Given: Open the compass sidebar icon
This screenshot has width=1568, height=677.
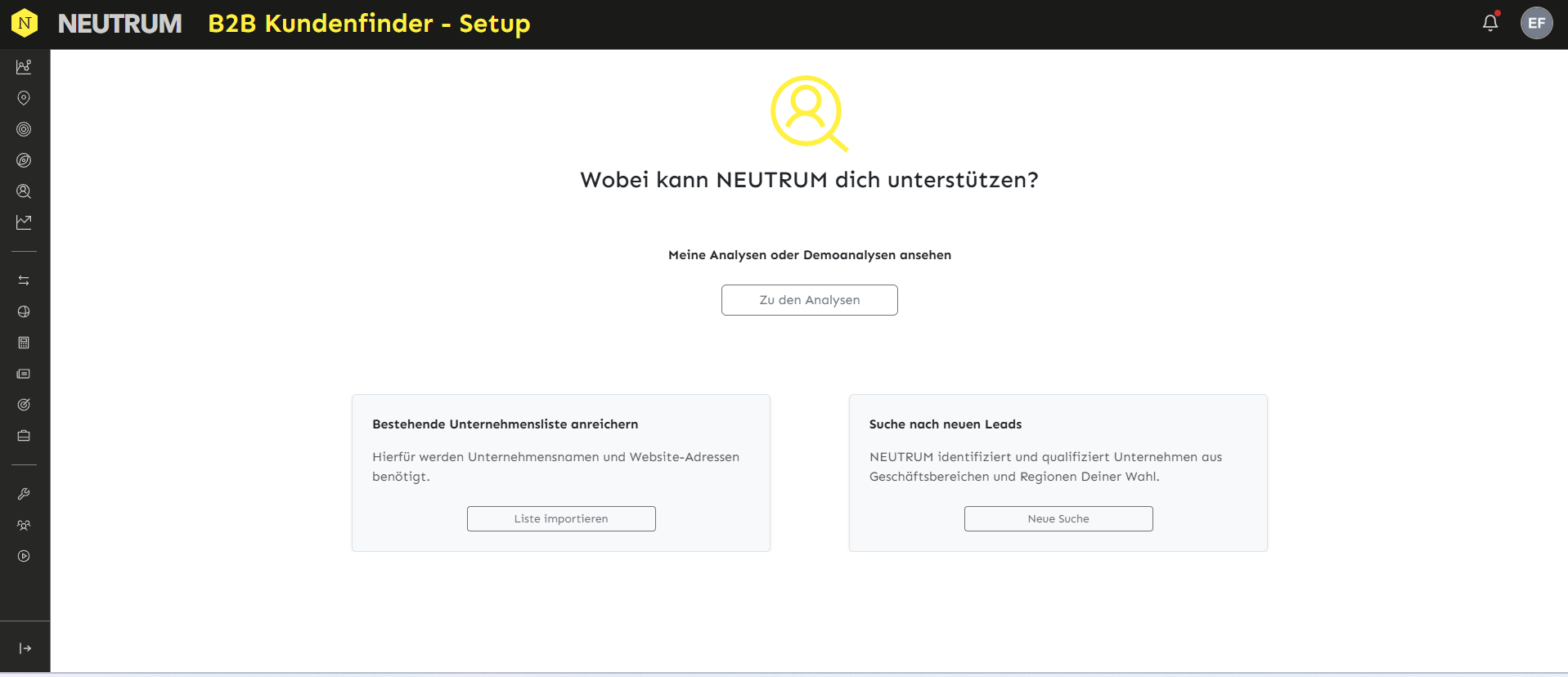Looking at the screenshot, I should click(x=24, y=160).
